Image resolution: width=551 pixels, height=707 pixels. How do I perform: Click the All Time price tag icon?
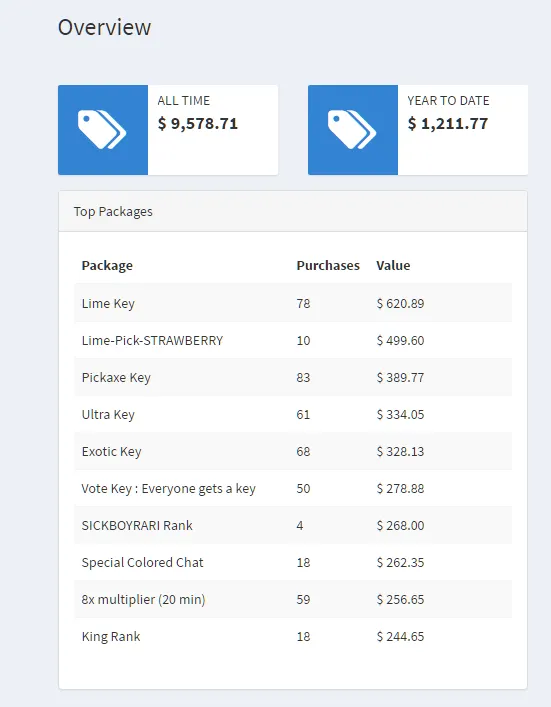click(102, 130)
